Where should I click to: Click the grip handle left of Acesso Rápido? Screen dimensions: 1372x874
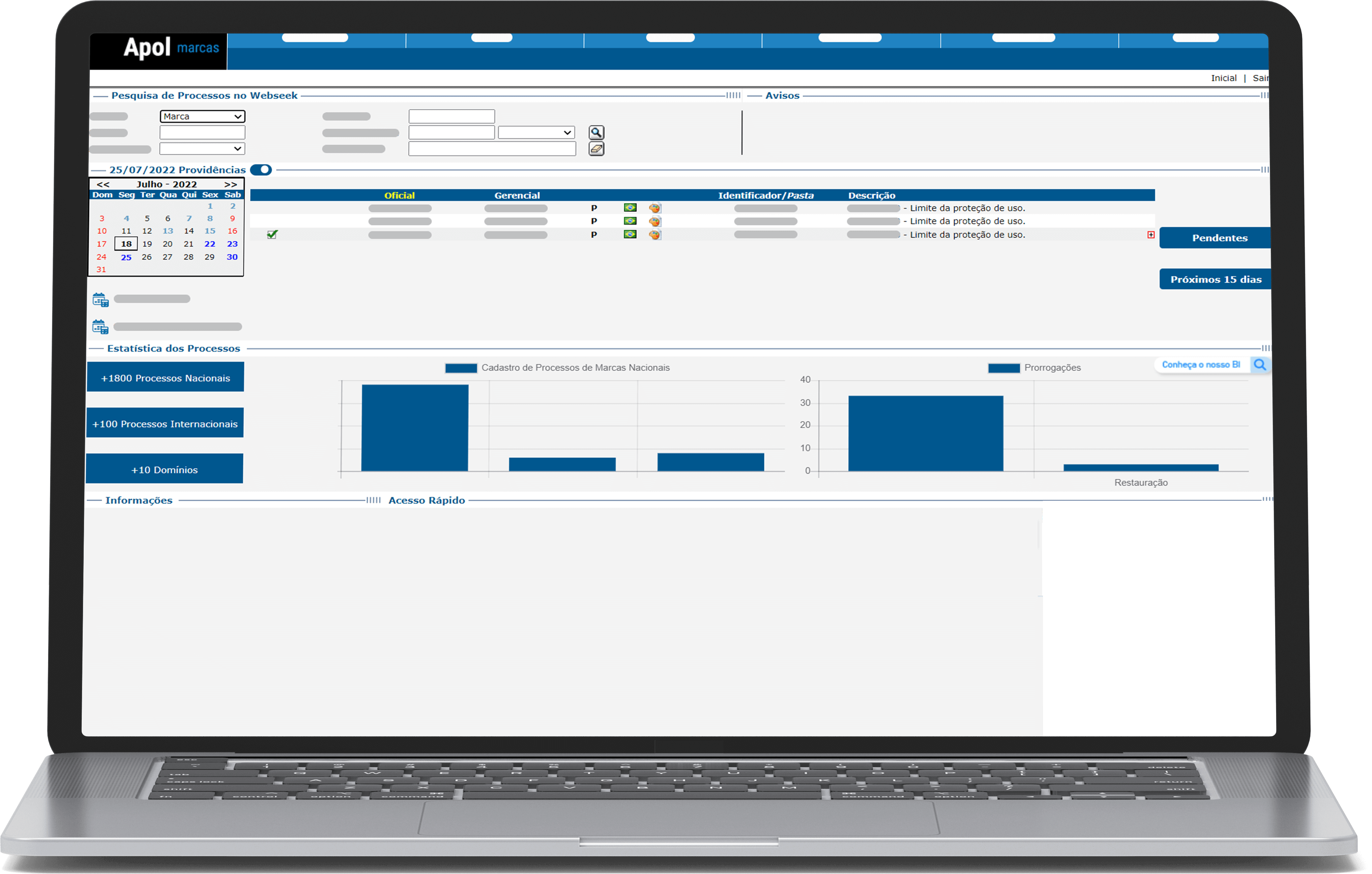point(373,500)
